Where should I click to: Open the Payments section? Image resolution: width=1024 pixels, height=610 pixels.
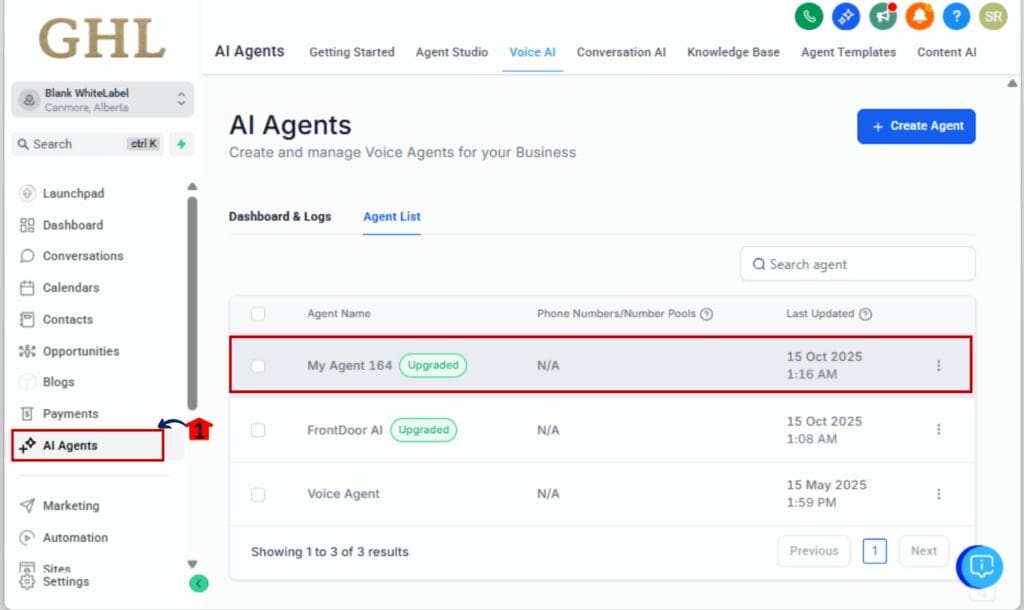(x=70, y=413)
